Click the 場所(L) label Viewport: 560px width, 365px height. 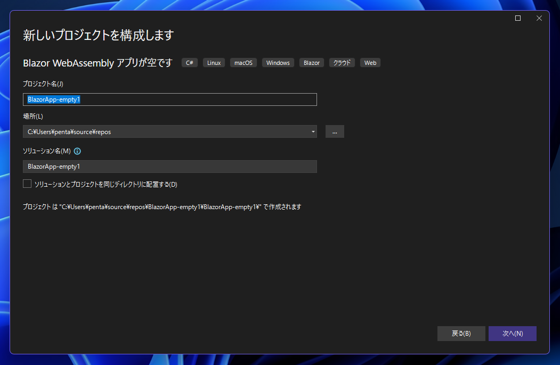point(33,116)
